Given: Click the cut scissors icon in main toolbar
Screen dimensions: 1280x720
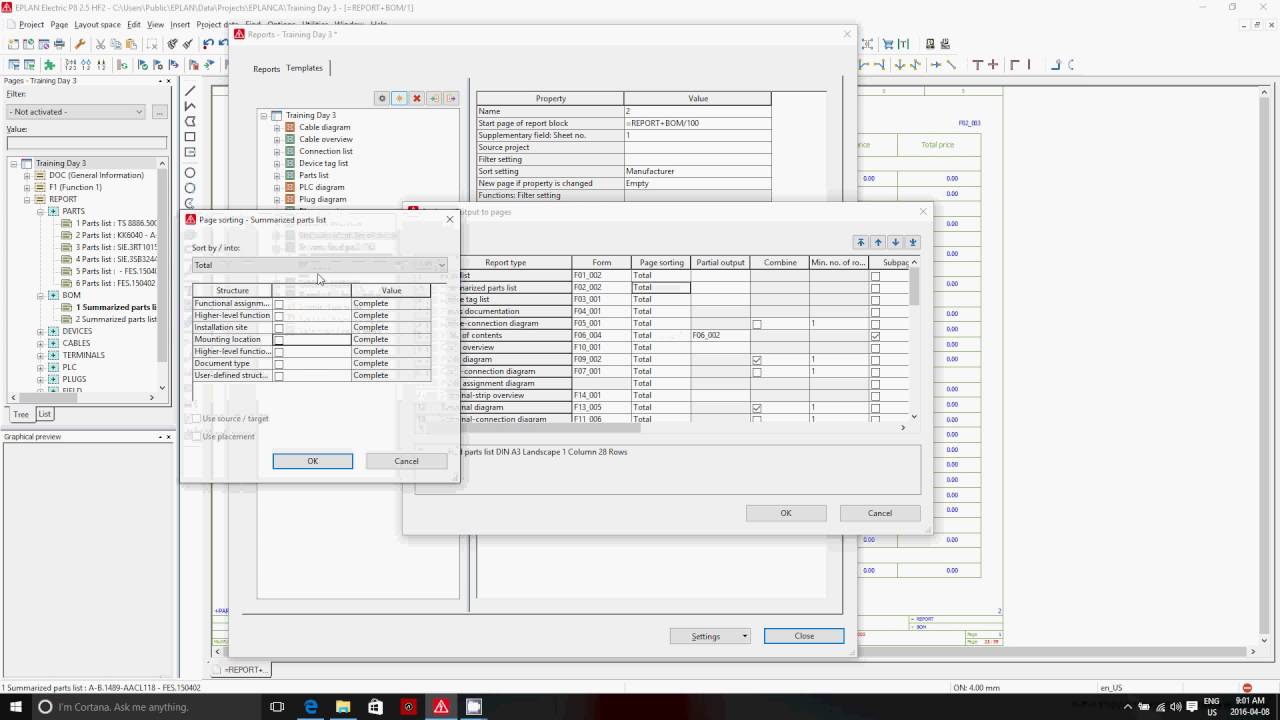Looking at the screenshot, I should (101, 44).
